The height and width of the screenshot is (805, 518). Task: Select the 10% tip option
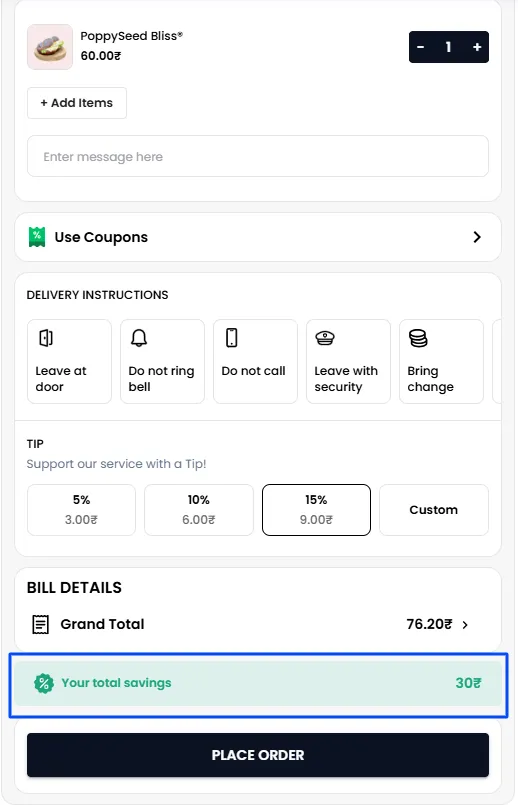pyautogui.click(x=199, y=510)
